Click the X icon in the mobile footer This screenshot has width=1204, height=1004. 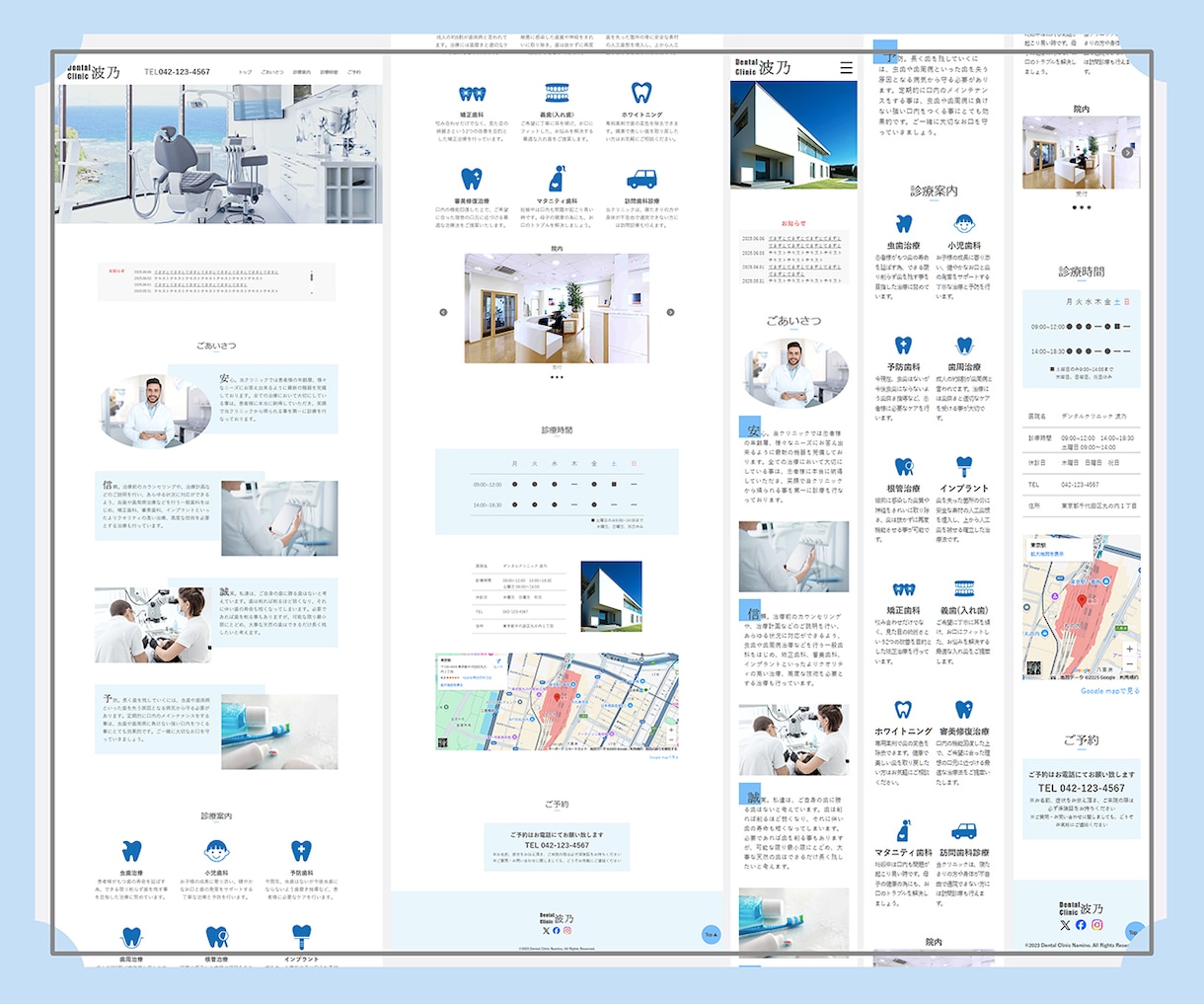[x=1065, y=925]
